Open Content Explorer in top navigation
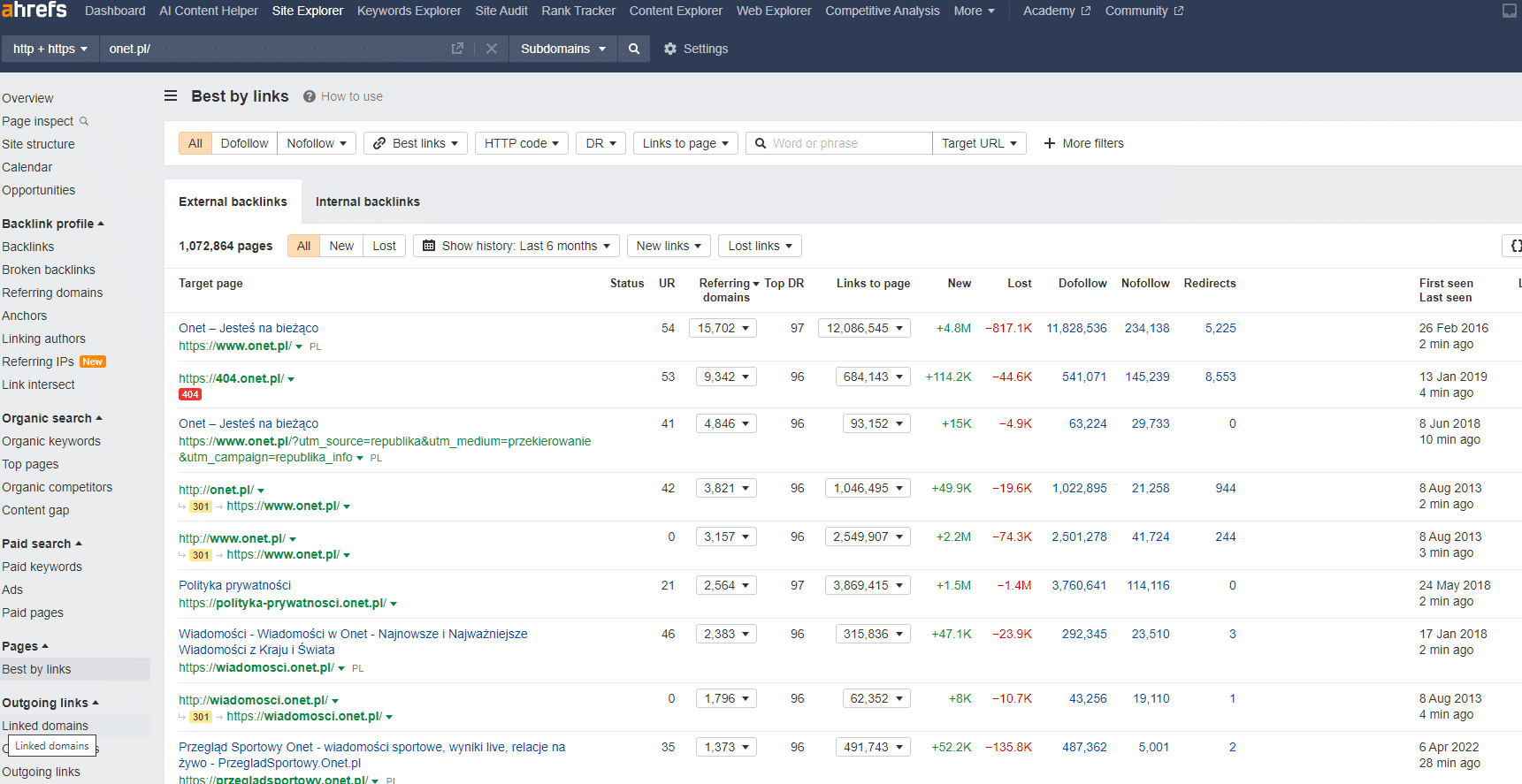 tap(676, 11)
